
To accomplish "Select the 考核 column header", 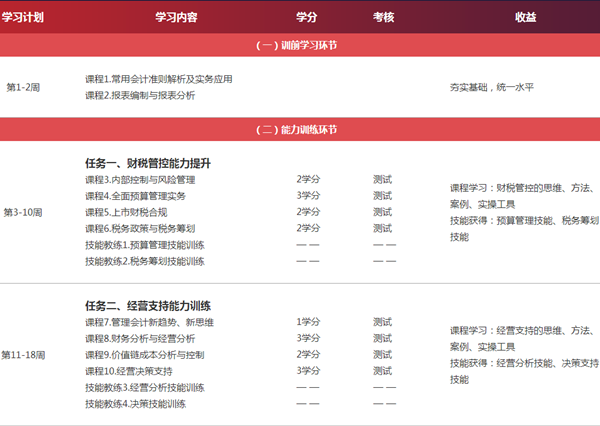I will (383, 17).
